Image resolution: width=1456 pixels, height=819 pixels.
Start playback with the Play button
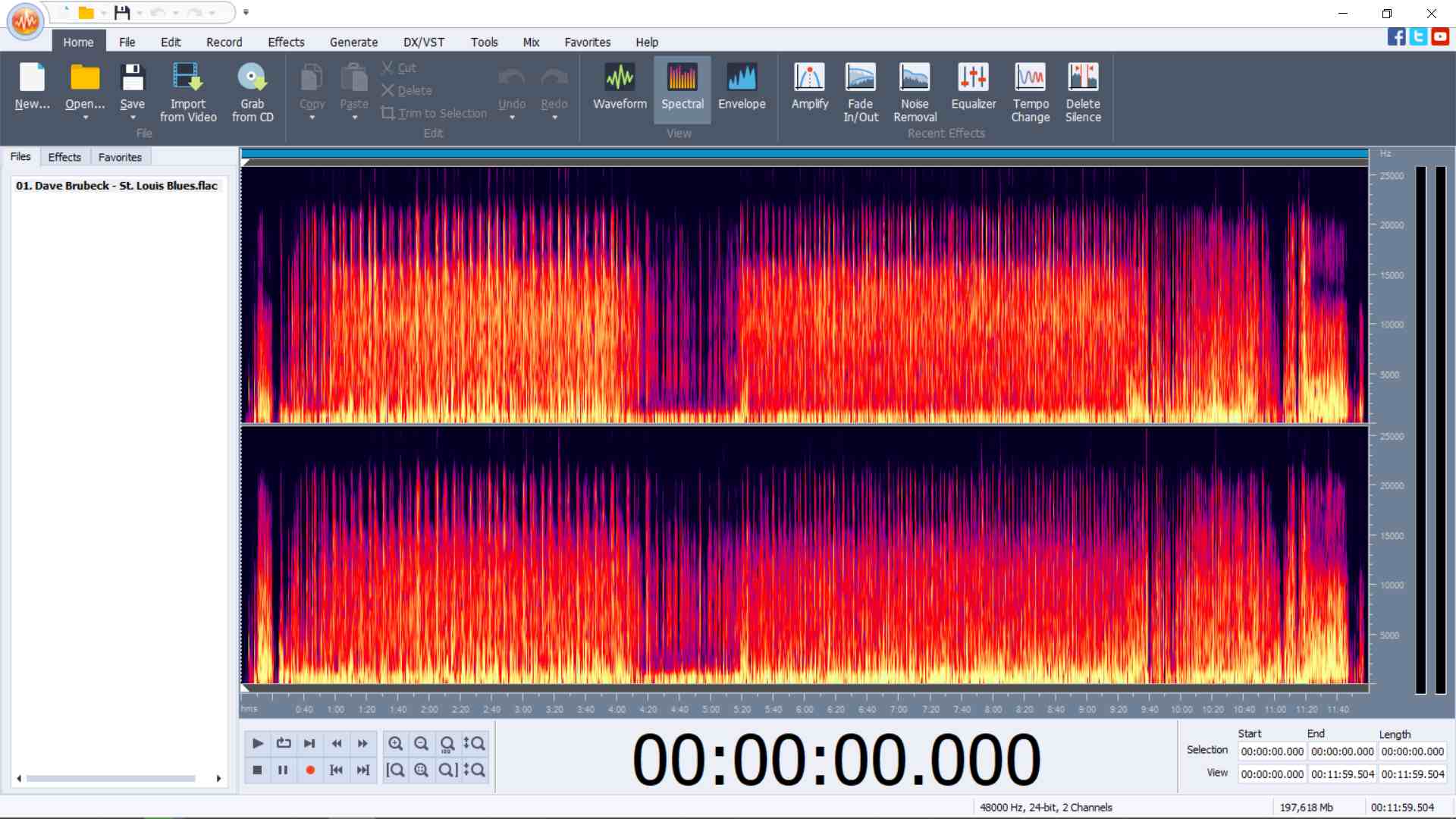[x=257, y=743]
